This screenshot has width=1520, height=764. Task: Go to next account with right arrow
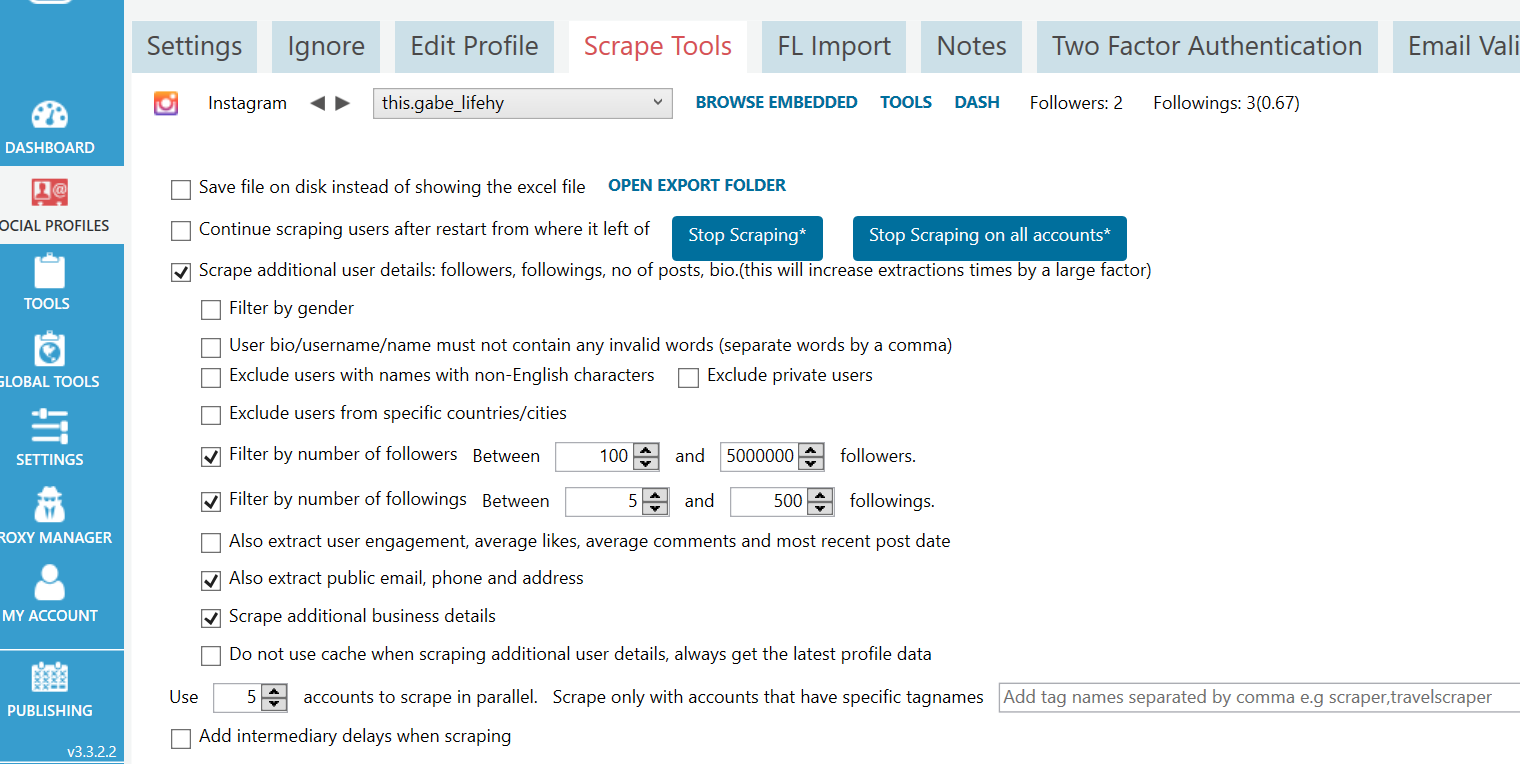coord(343,103)
